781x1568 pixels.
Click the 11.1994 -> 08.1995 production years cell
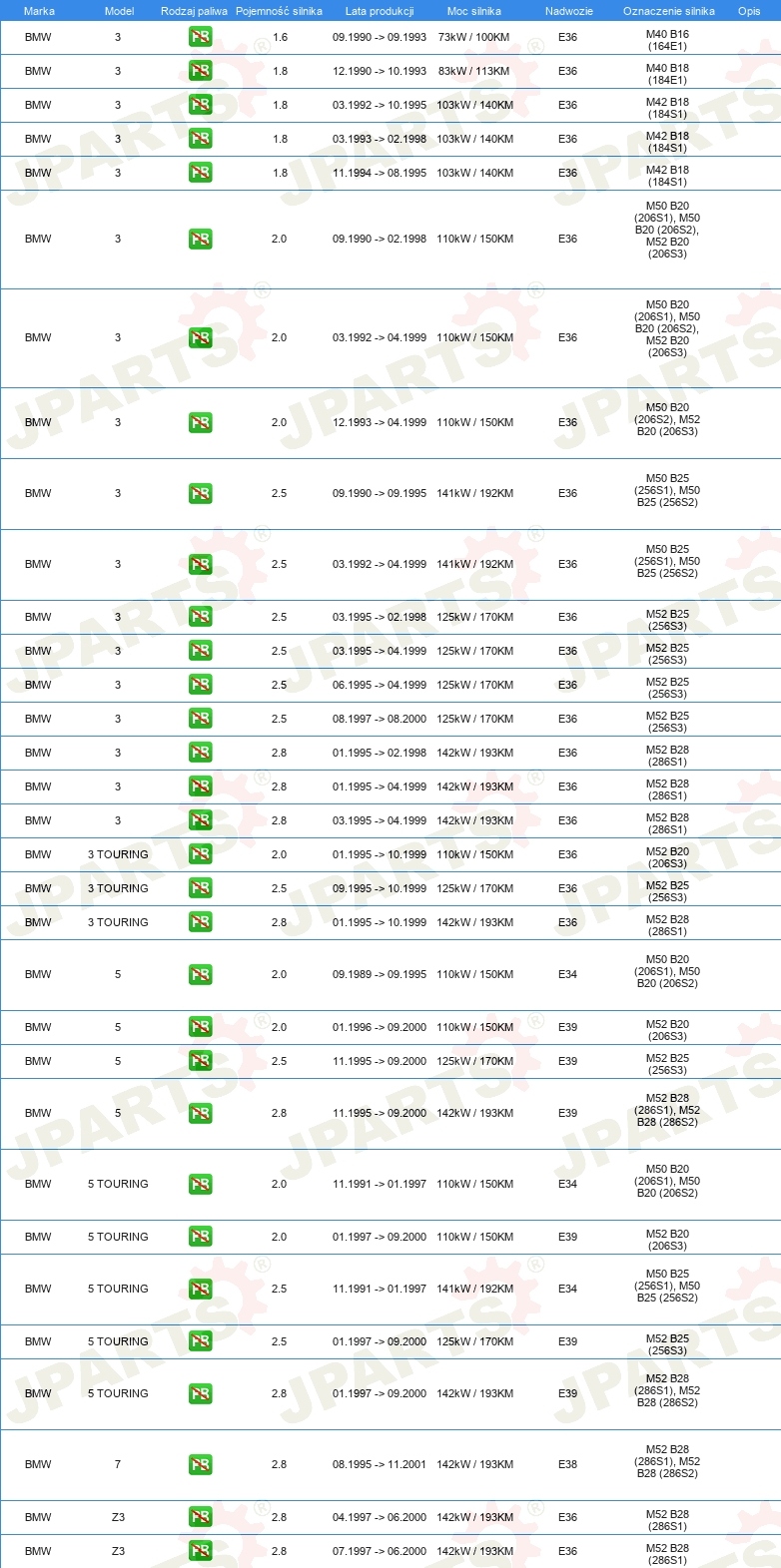[x=380, y=173]
